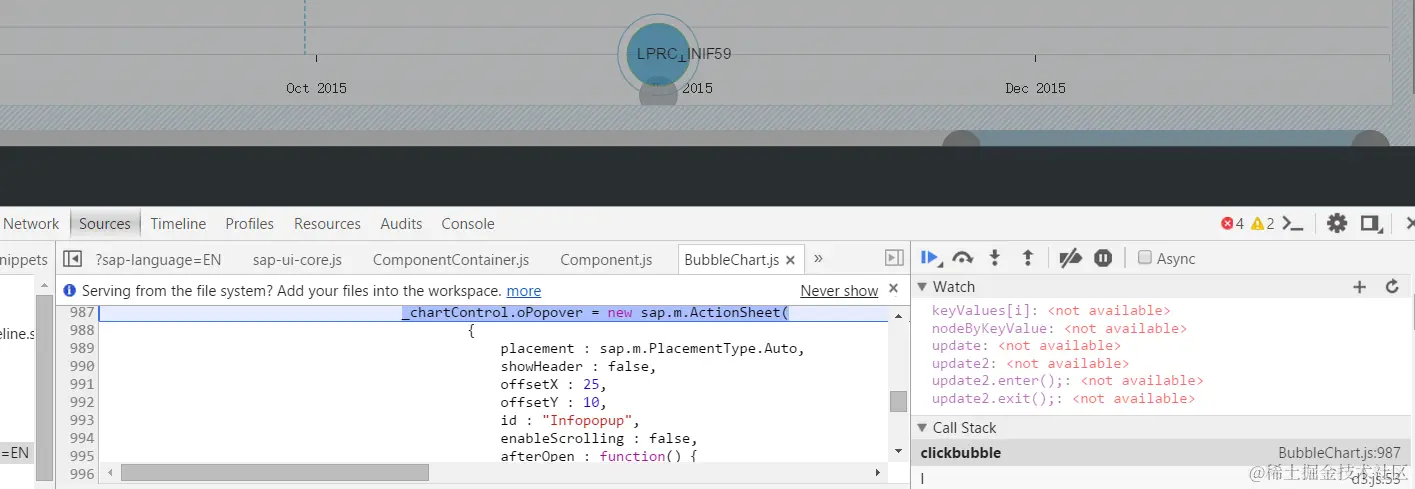Screen dimensions: 1415x489
Task: Open Component.js file tab
Action: coord(606,260)
